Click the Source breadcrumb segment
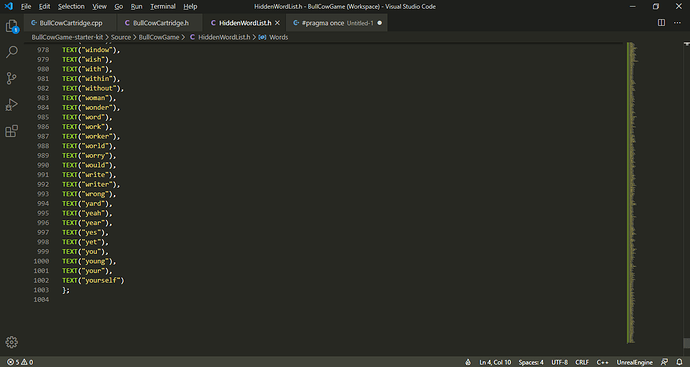The height and width of the screenshot is (367, 690). (121, 37)
